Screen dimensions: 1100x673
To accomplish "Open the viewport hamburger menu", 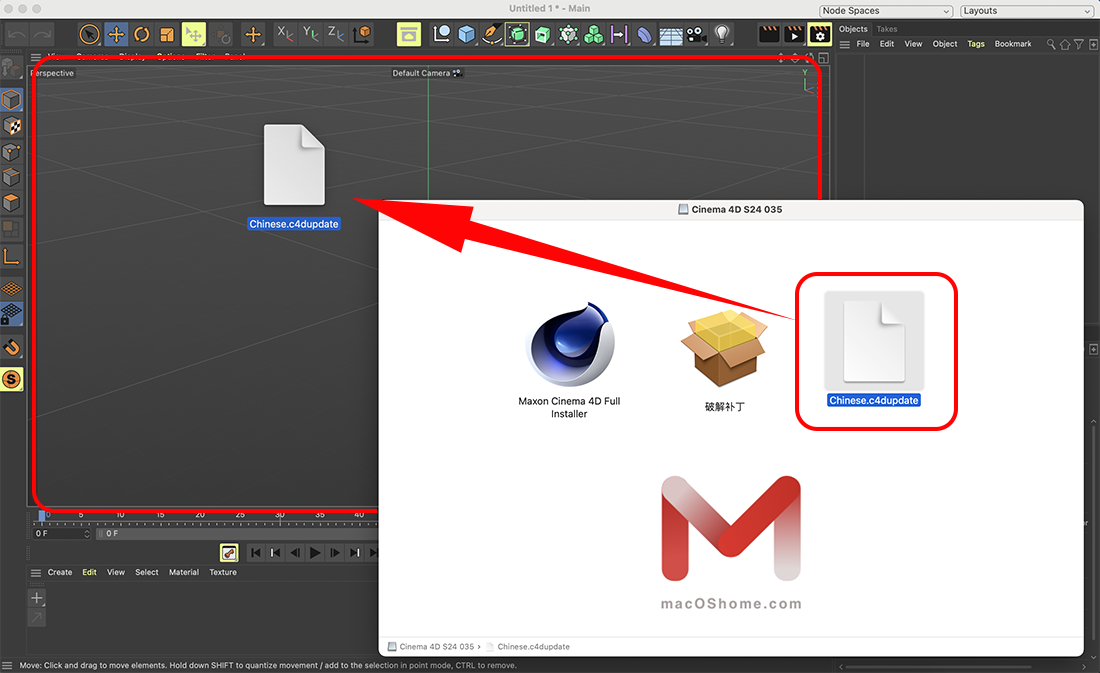I will pos(36,56).
